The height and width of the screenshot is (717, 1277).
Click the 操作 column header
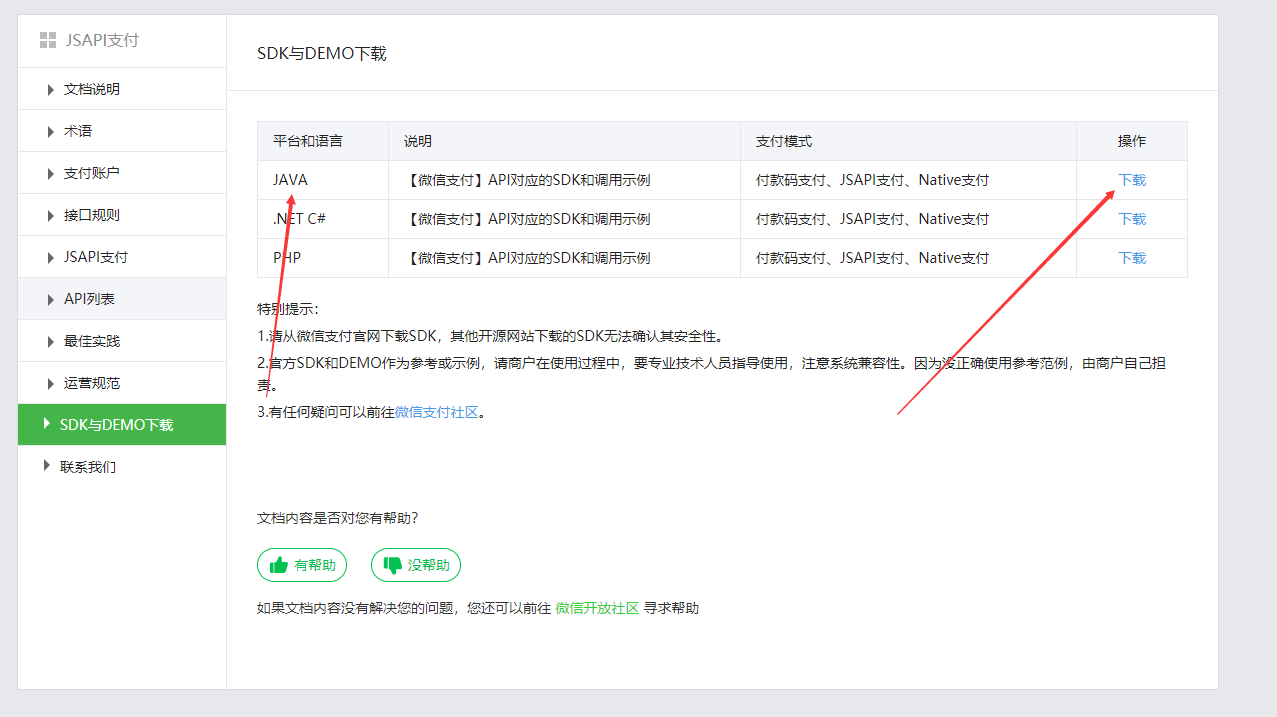tap(1132, 141)
